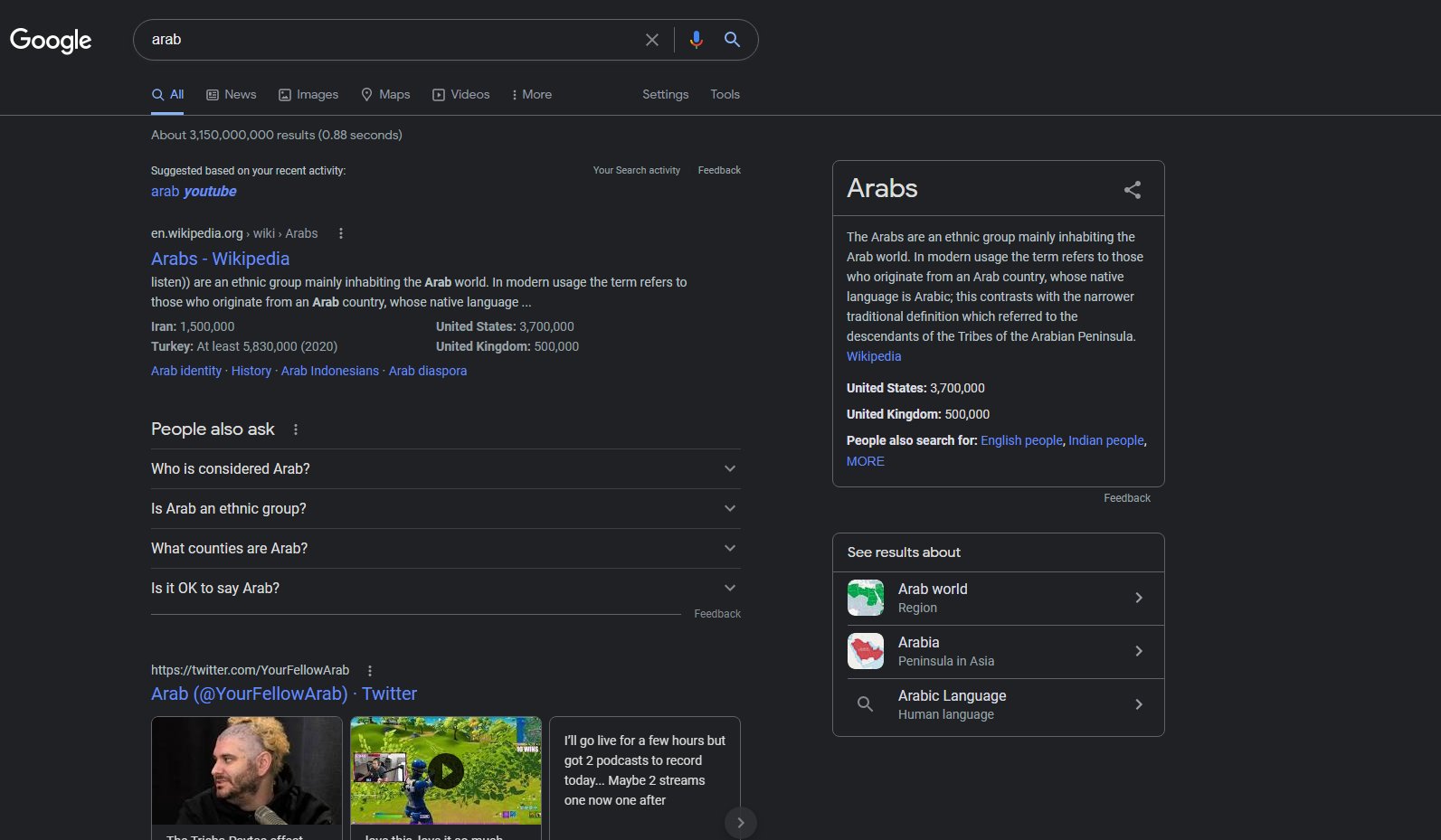Click 'United States: 3,700,000' in knowledge panel
Screen dimensions: 1441x840
(915, 388)
